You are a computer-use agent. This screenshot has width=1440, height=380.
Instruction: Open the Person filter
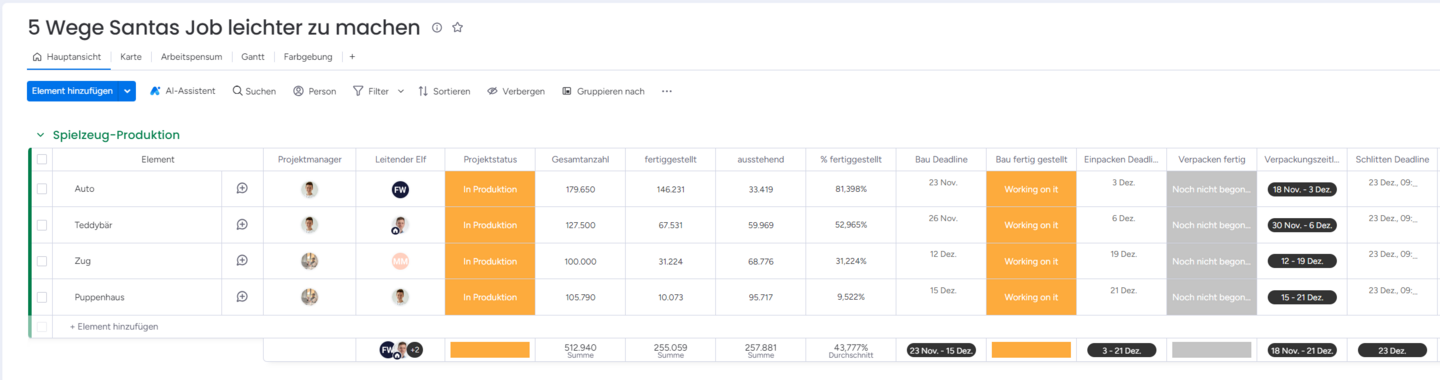314,91
